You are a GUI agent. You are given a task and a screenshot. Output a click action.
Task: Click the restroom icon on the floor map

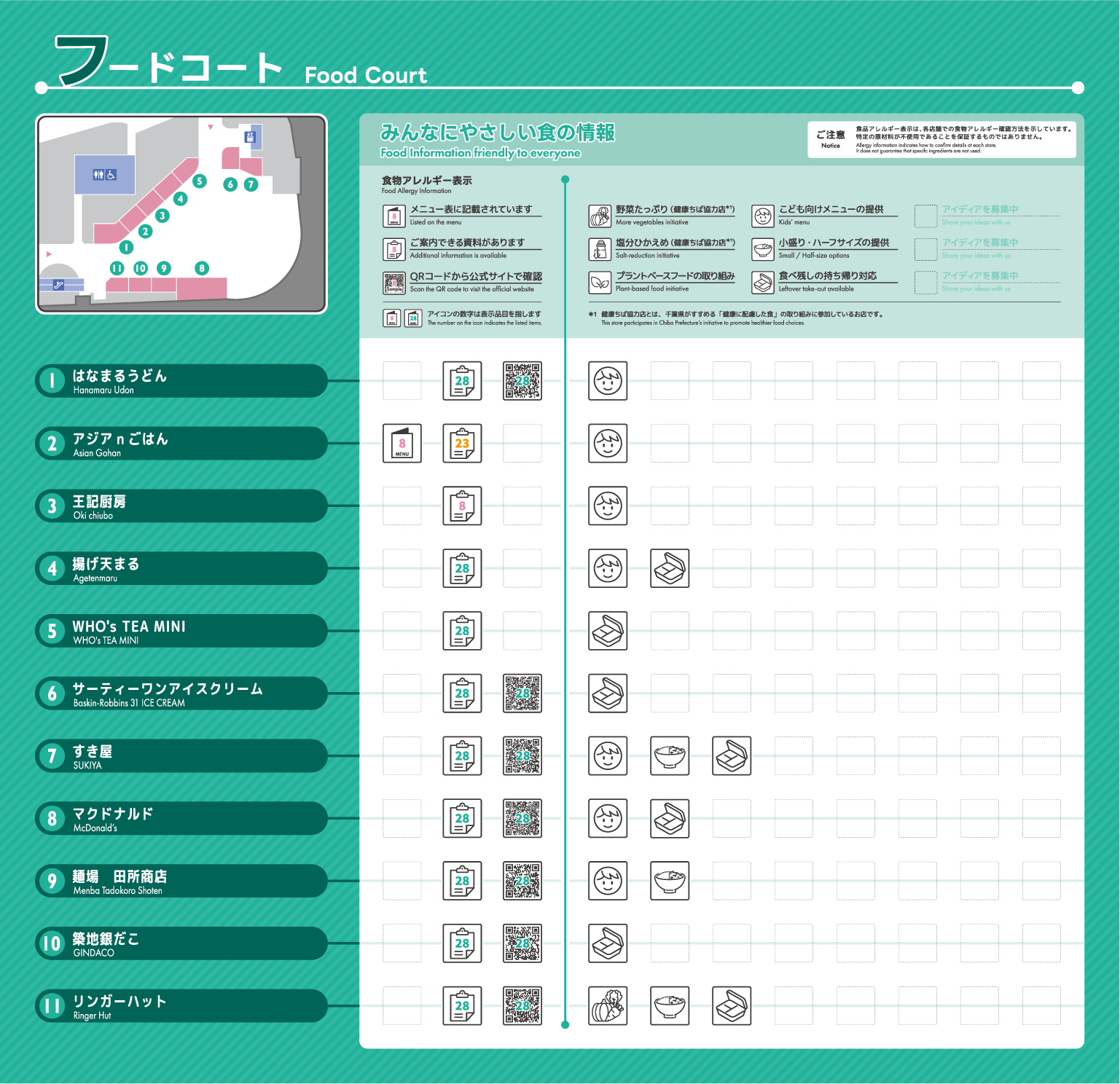tap(104, 175)
